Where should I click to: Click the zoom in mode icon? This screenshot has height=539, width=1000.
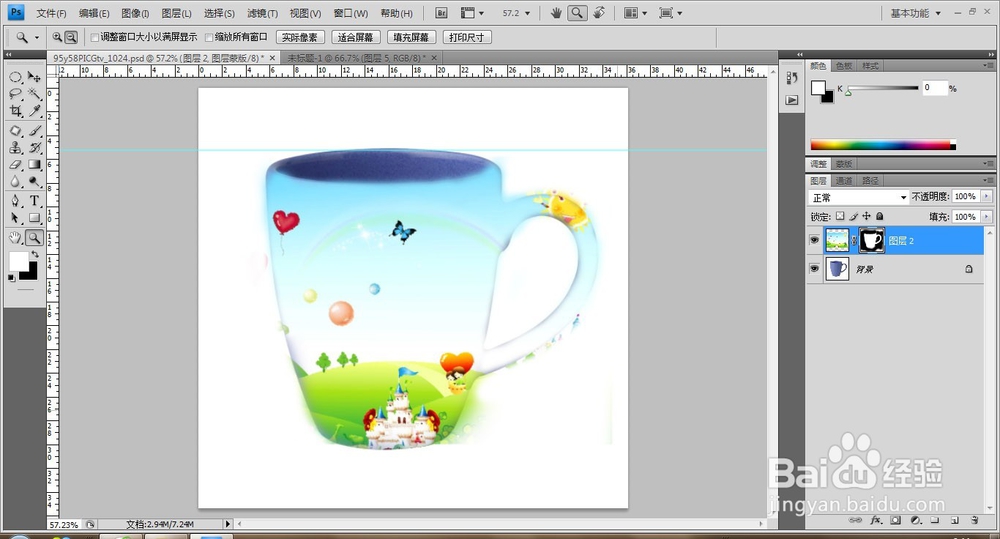(x=57, y=38)
